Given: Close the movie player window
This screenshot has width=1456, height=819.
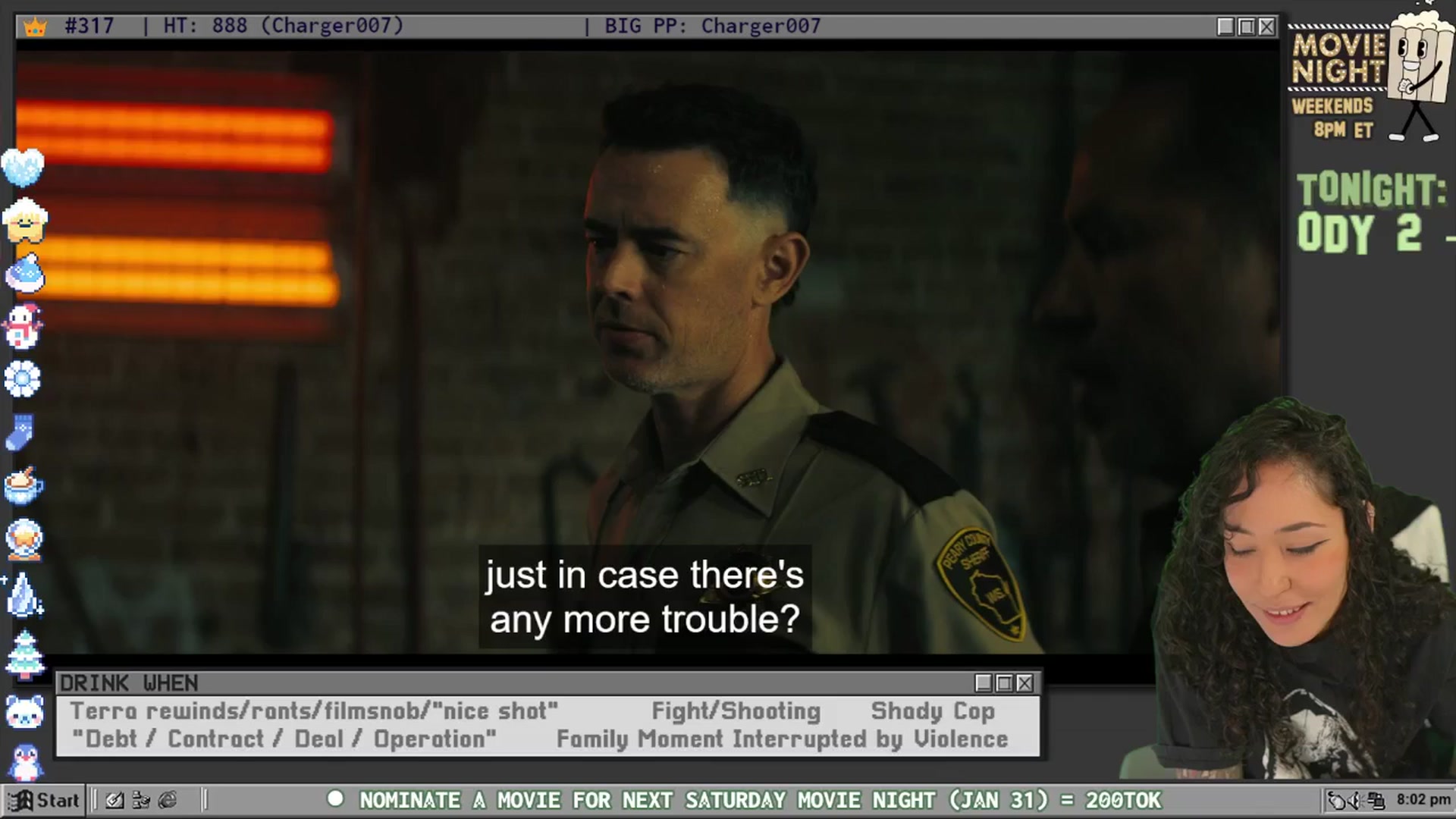Looking at the screenshot, I should (x=1266, y=27).
